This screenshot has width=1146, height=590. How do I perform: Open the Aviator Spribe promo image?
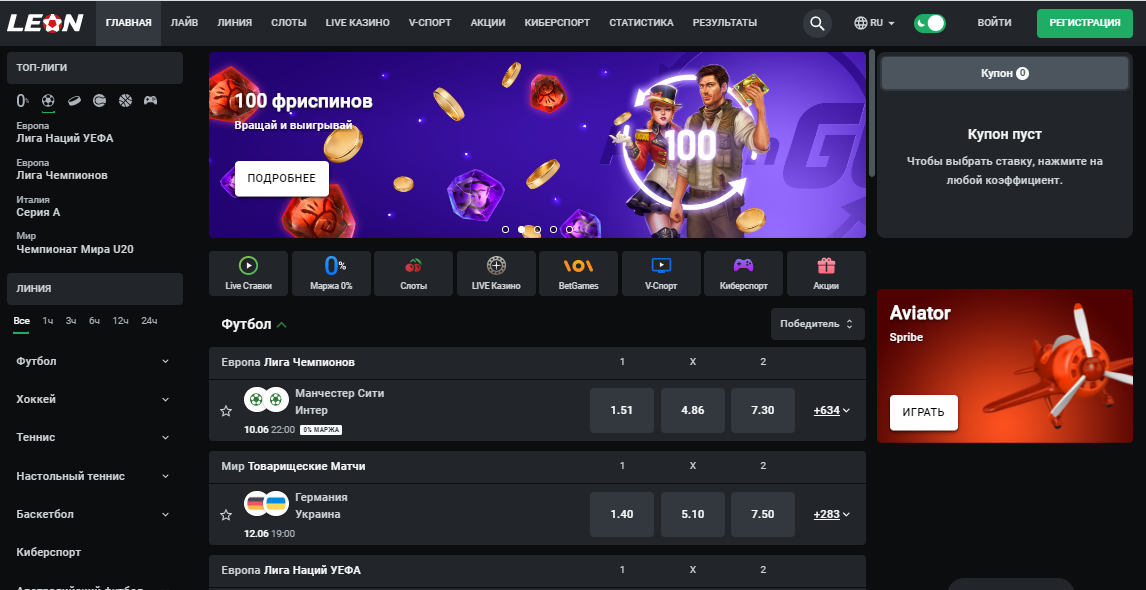click(1004, 366)
